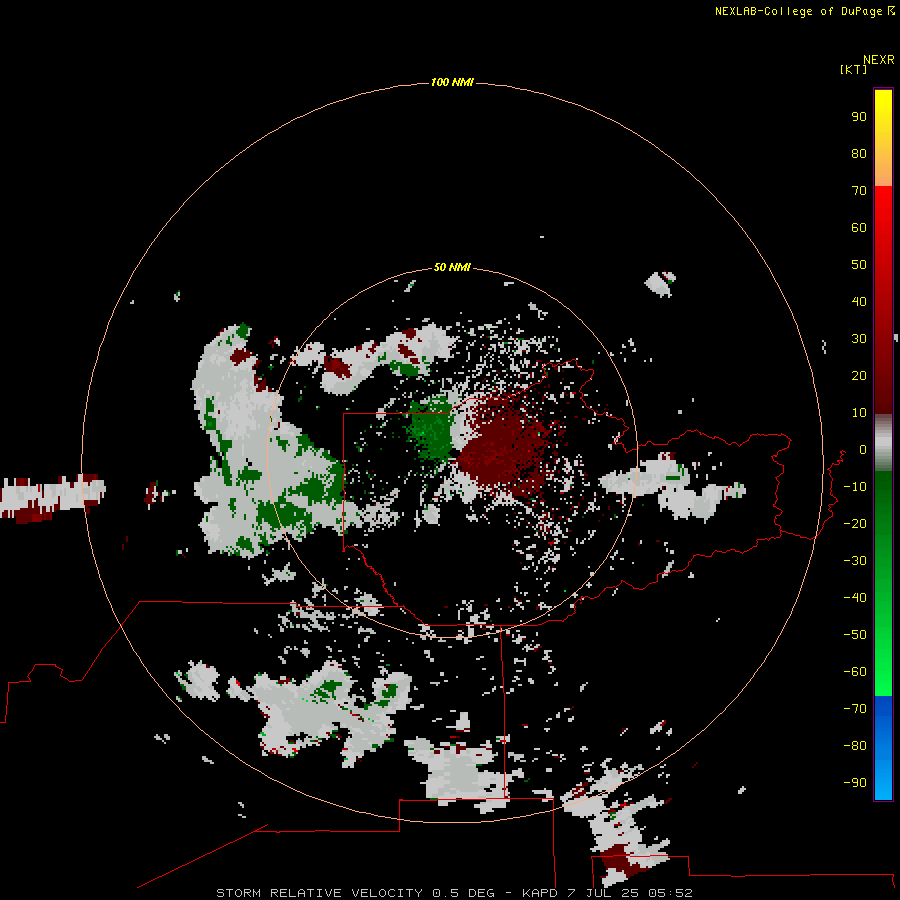Click the -20 value on the velocity scale
Viewport: 900px width, 900px height.
pos(855,523)
